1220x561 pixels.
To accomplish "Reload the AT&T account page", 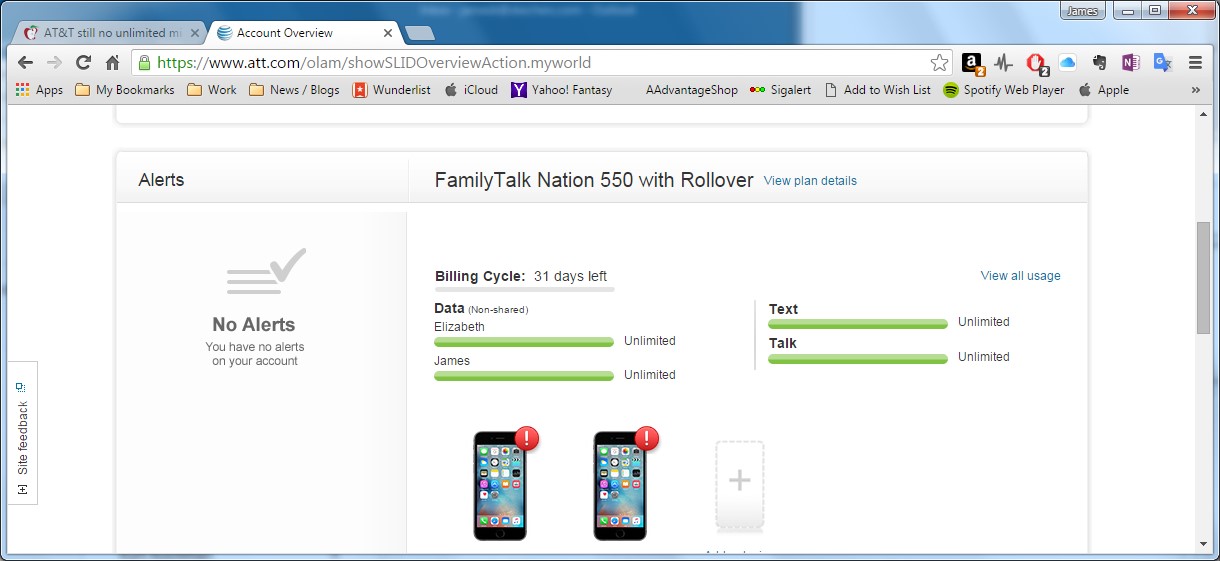I will pos(84,62).
